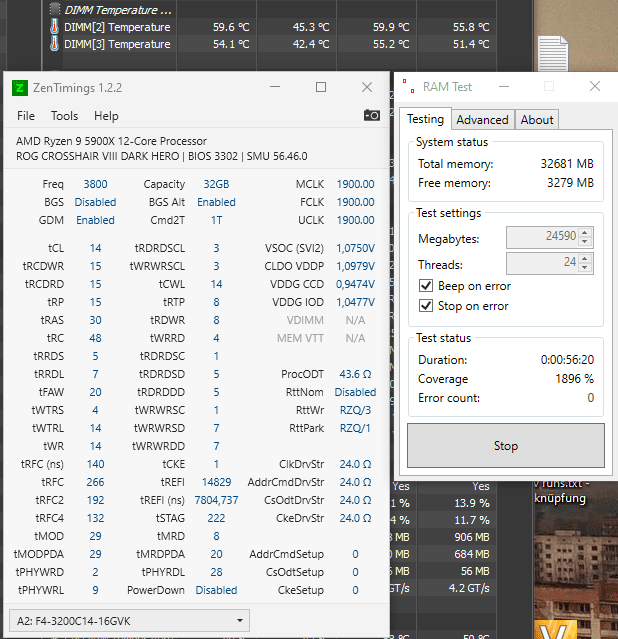Click the GDM Enabled value
The height and width of the screenshot is (639, 618).
tap(95, 220)
